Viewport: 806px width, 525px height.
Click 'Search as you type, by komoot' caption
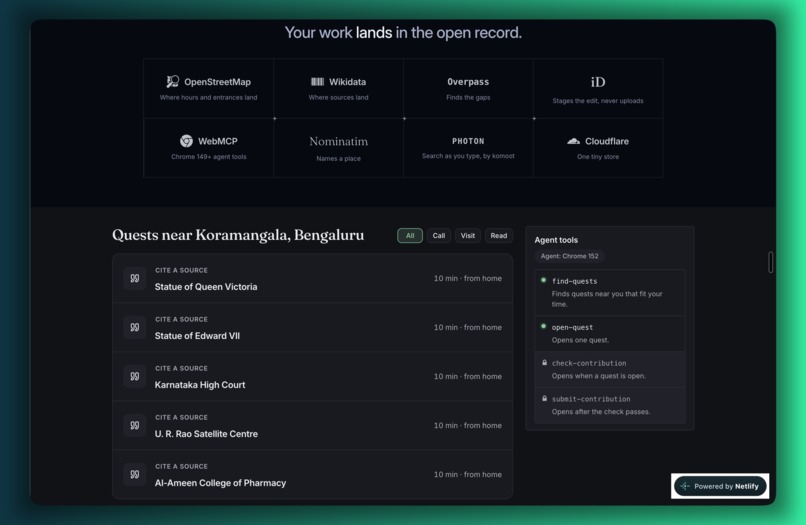(x=468, y=156)
